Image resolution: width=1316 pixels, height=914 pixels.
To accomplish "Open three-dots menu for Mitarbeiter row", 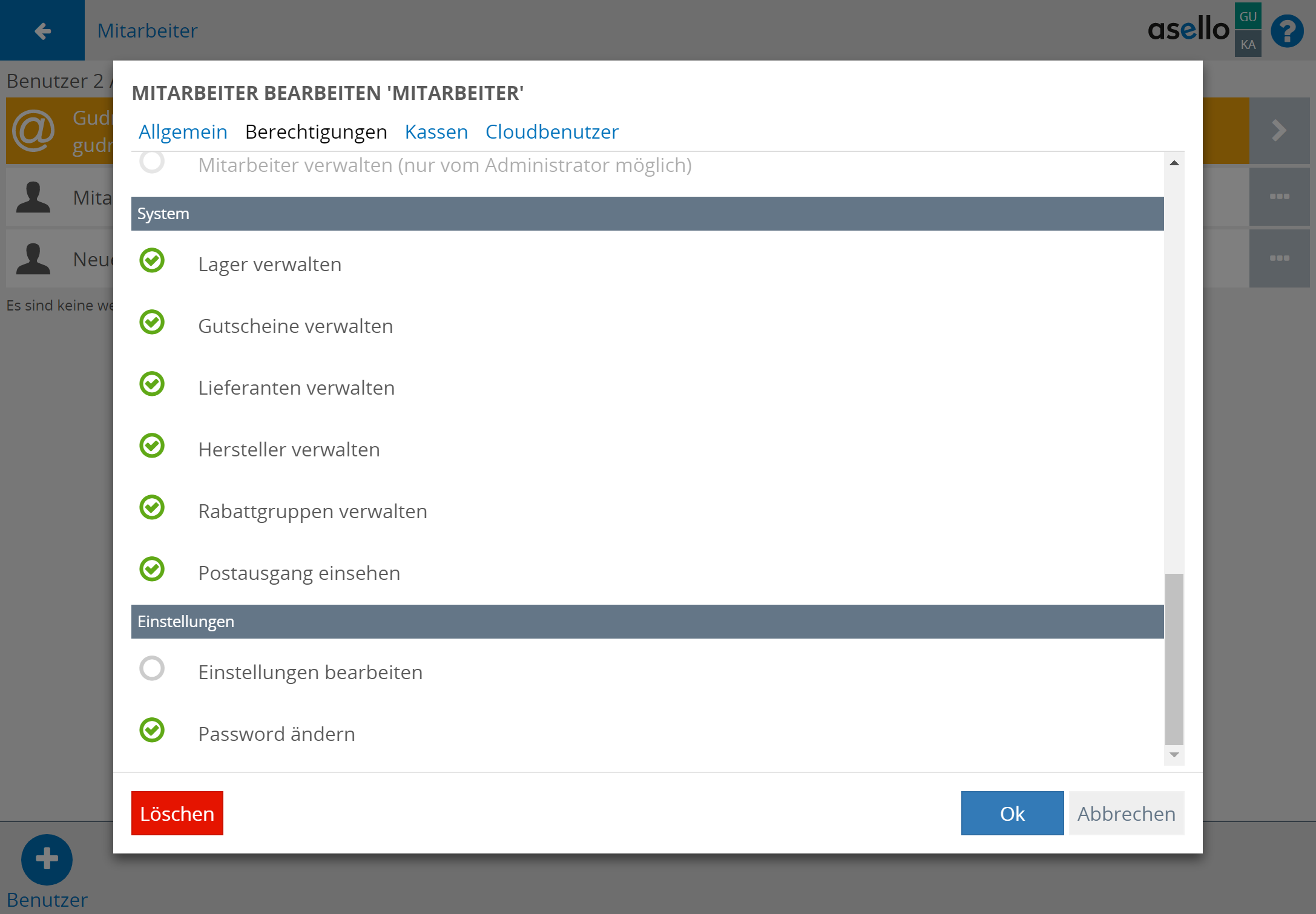I will point(1279,197).
